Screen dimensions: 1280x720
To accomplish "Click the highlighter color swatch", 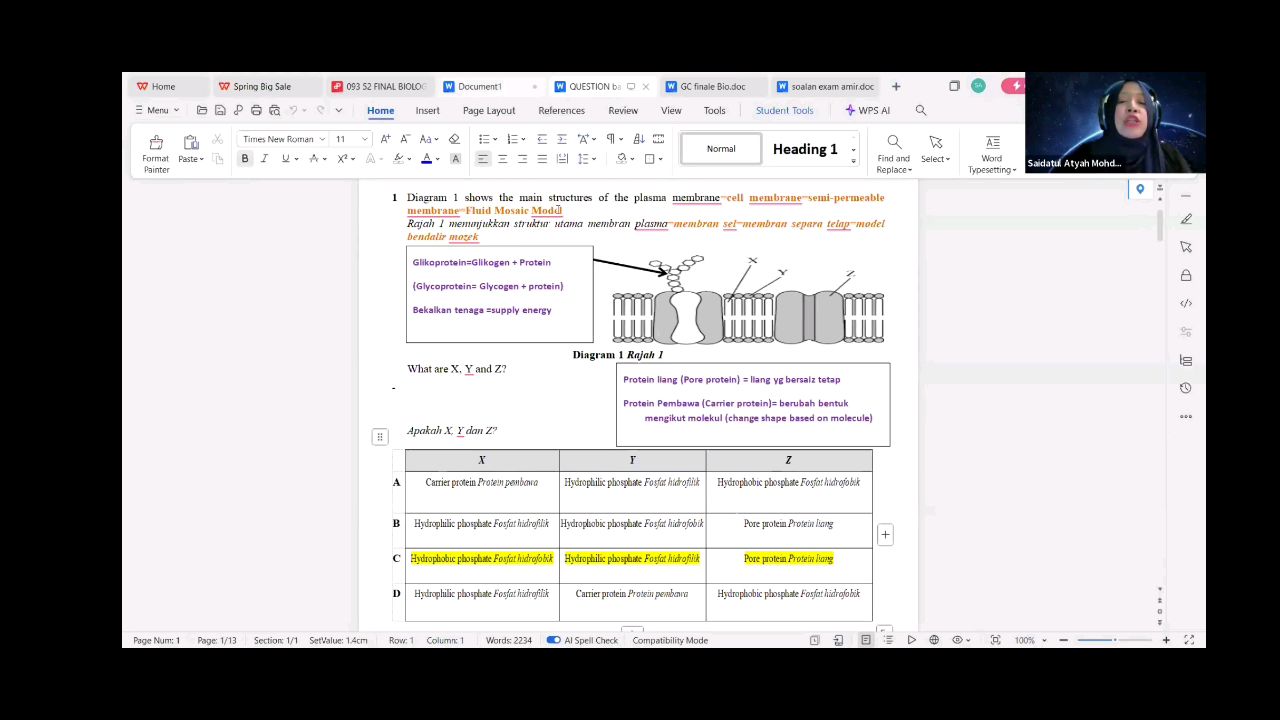I will [x=399, y=159].
